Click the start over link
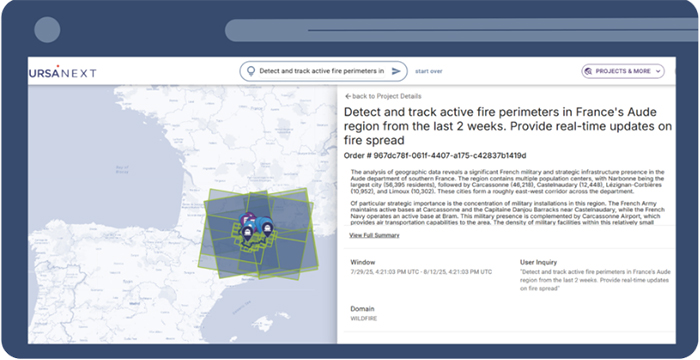Screen dimensions: 700x360 [x=429, y=71]
